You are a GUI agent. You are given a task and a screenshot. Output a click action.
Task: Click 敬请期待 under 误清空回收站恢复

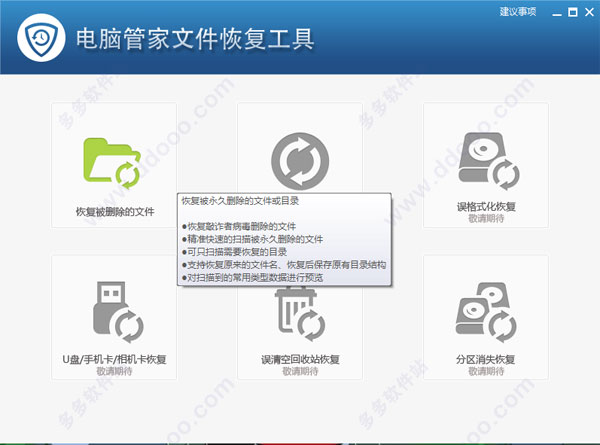(x=300, y=371)
